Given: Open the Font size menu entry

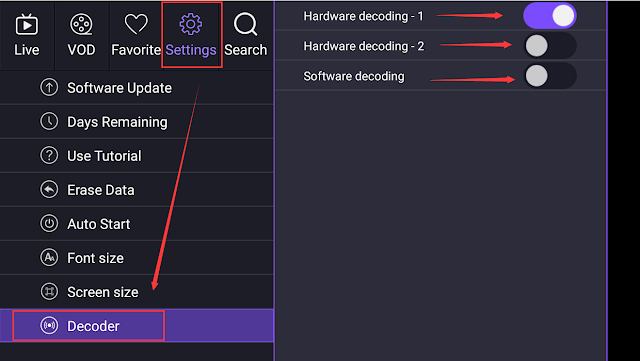Looking at the screenshot, I should click(136, 258).
